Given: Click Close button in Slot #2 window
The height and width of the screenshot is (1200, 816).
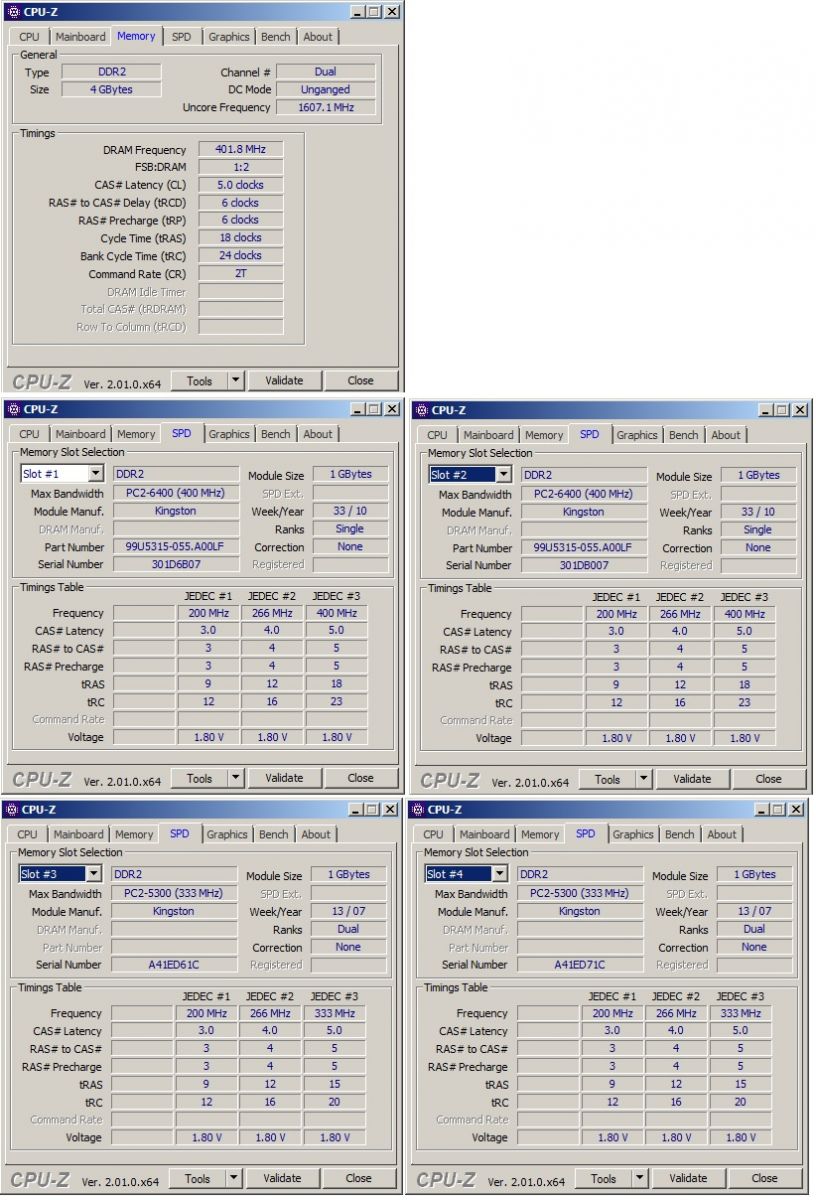Looking at the screenshot, I should pos(769,779).
